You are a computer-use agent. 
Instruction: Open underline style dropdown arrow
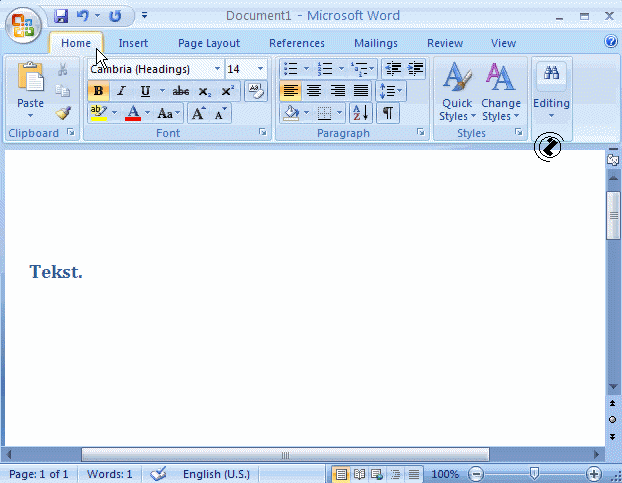[x=162, y=91]
